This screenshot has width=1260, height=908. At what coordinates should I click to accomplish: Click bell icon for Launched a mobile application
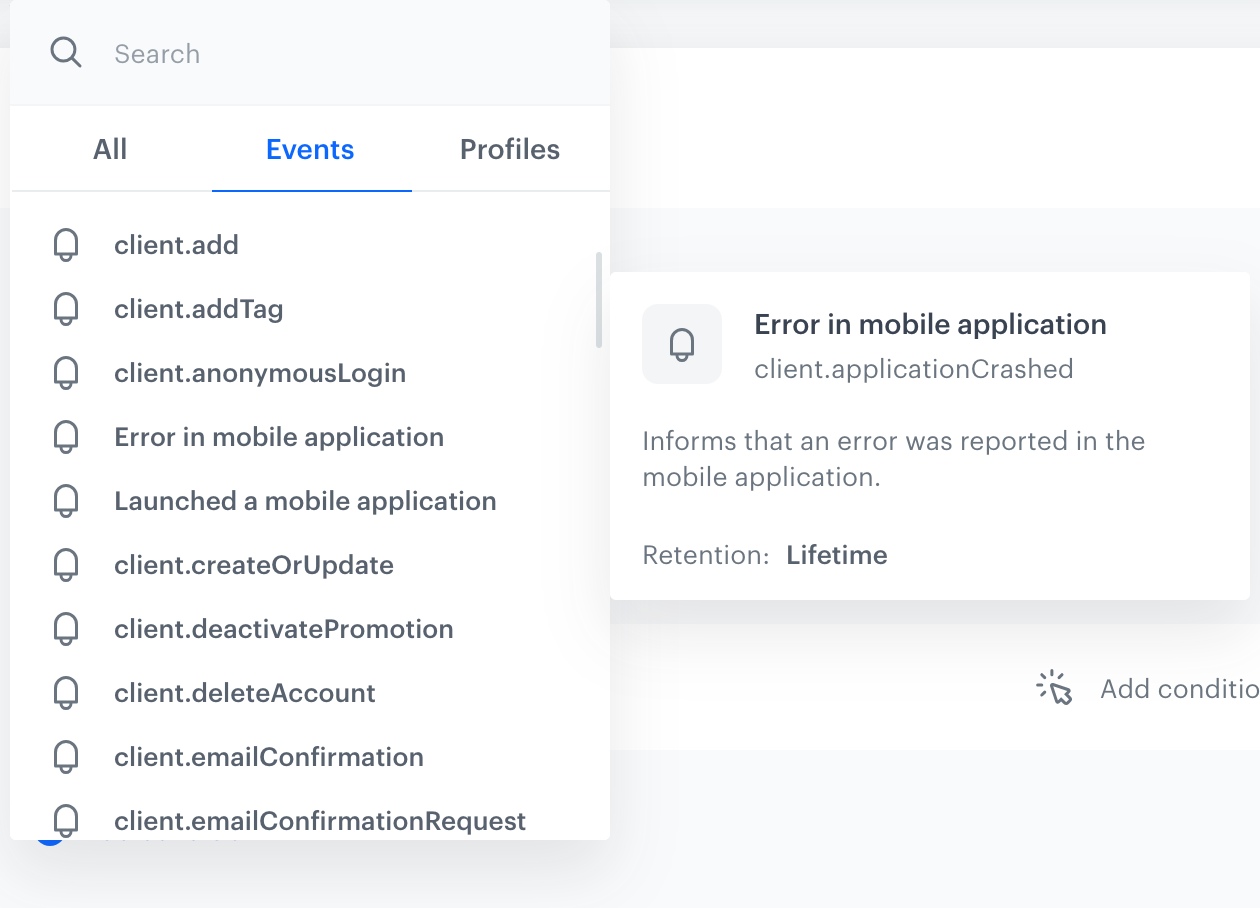pyautogui.click(x=66, y=501)
